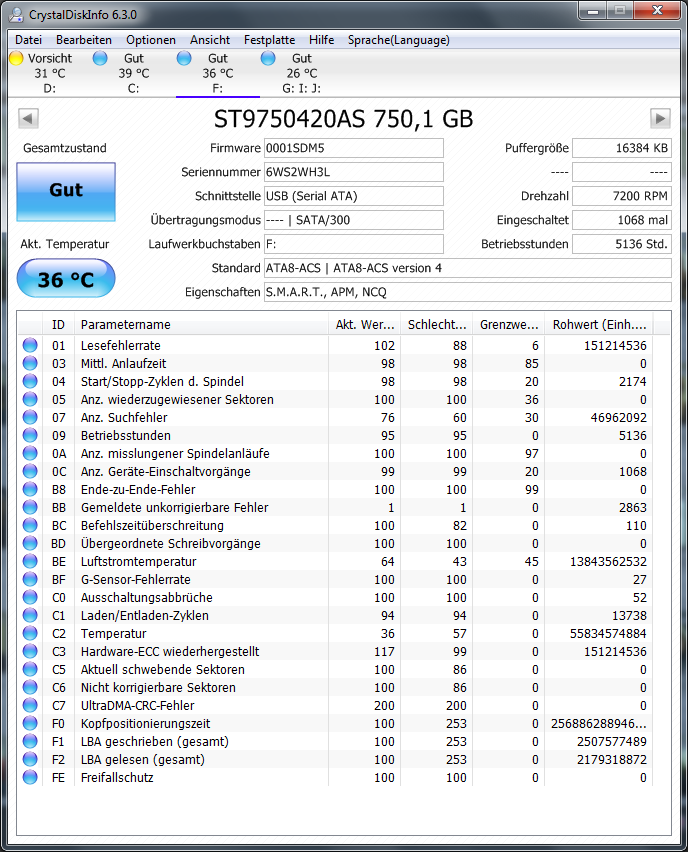Image resolution: width=688 pixels, height=852 pixels.
Task: Click the Eingeschaltet field 1068 mal
Action: [x=622, y=220]
